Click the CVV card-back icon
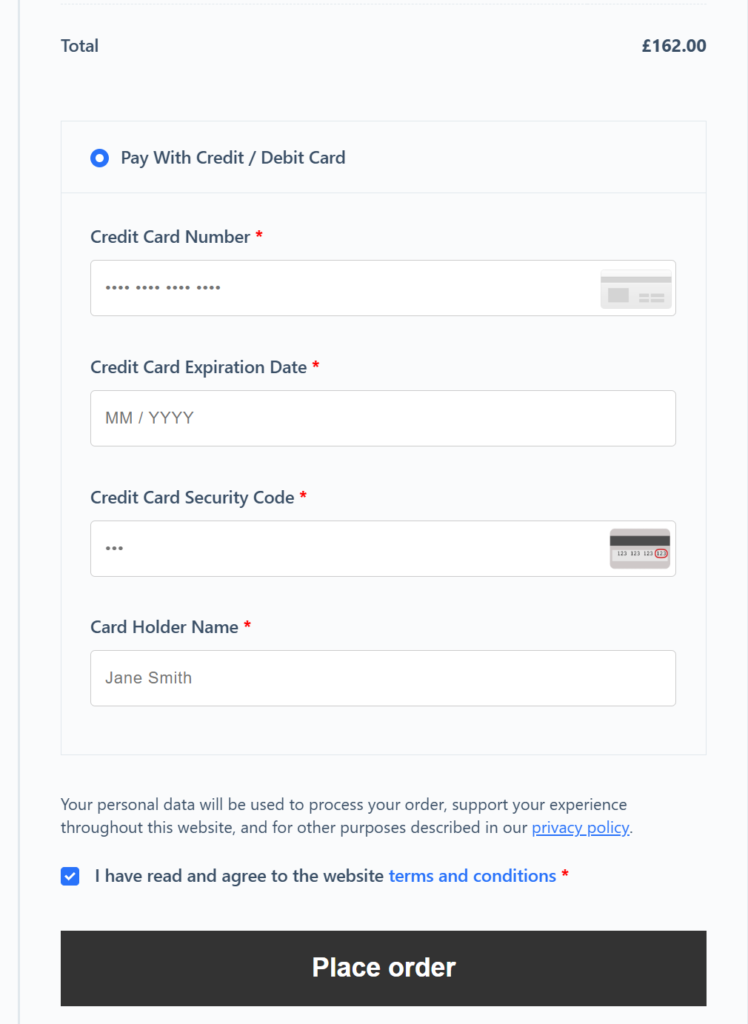Viewport: 748px width, 1024px height. pyautogui.click(x=640, y=549)
